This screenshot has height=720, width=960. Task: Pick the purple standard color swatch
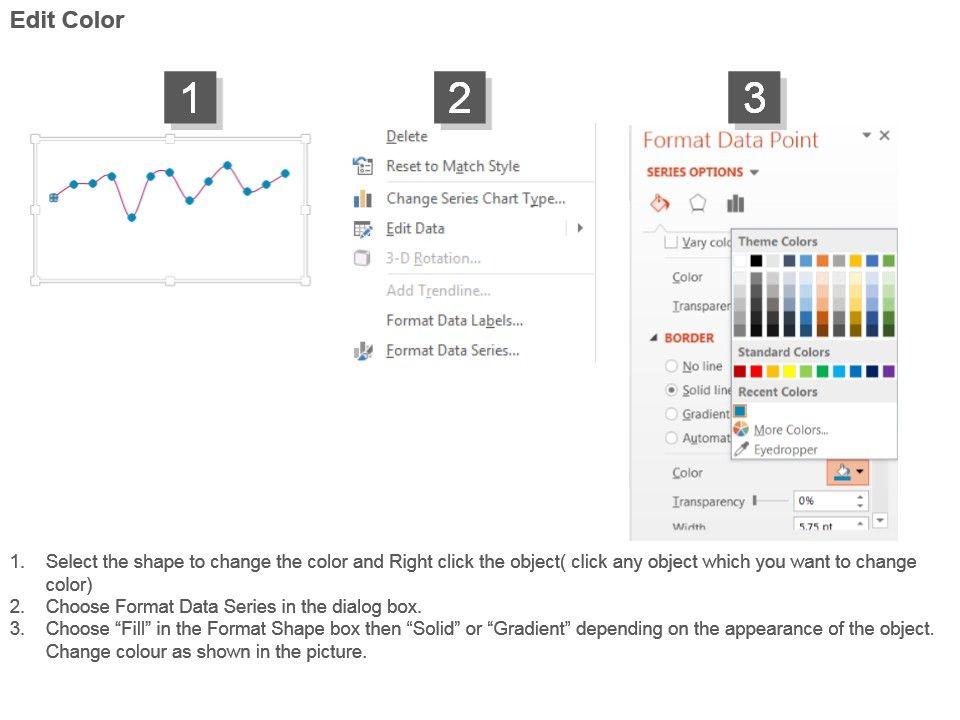click(888, 371)
